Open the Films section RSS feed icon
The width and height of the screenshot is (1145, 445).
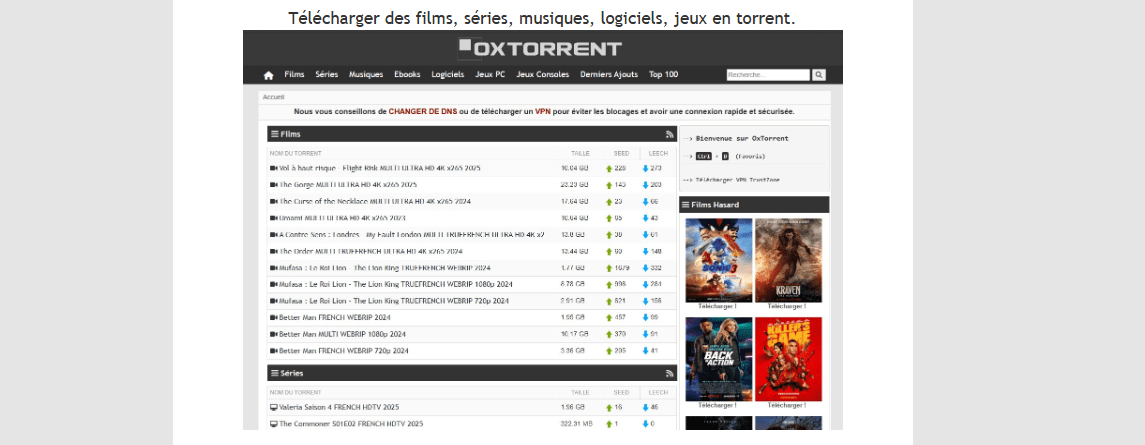[669, 134]
